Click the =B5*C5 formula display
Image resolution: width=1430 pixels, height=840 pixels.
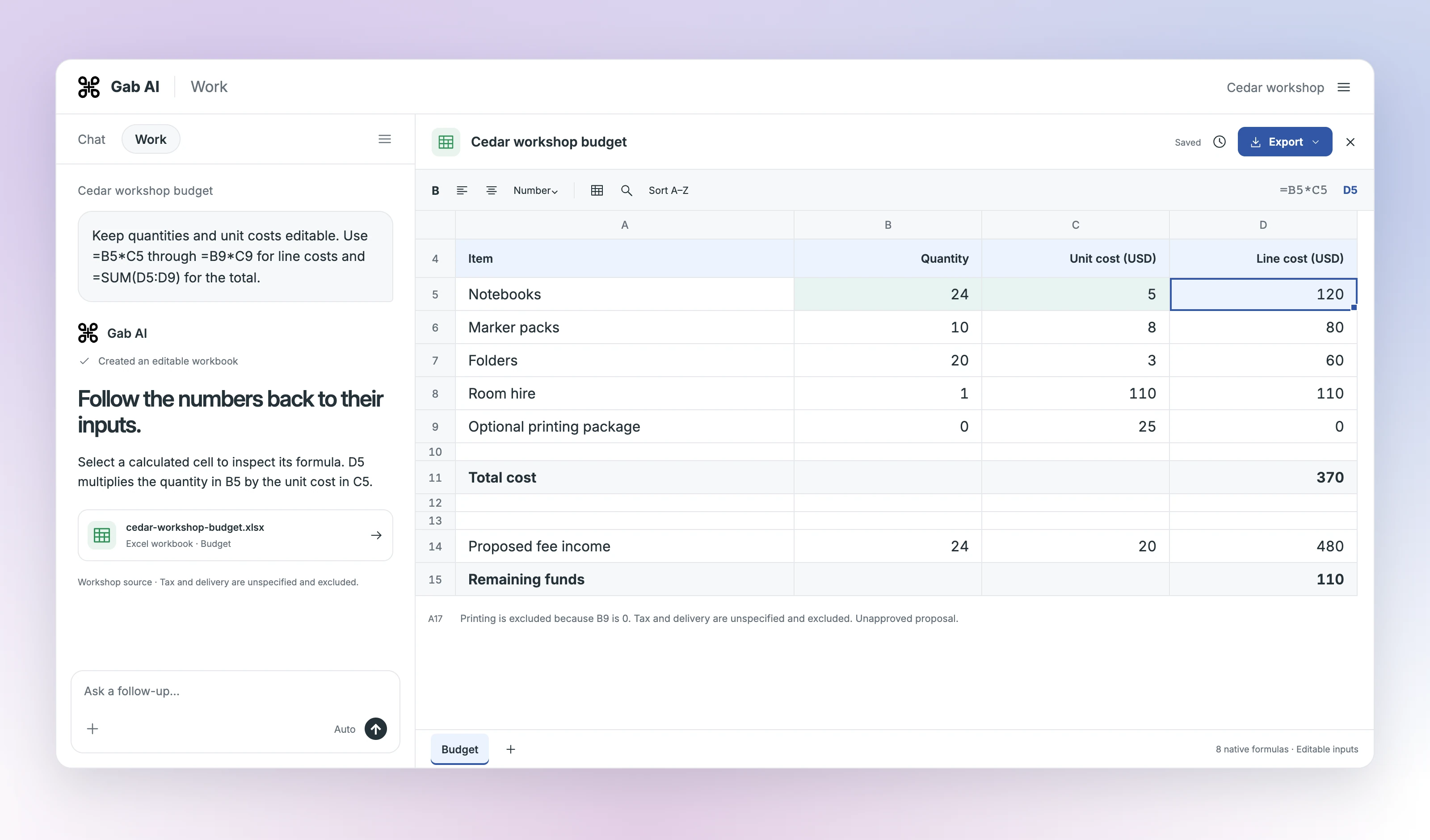1303,190
